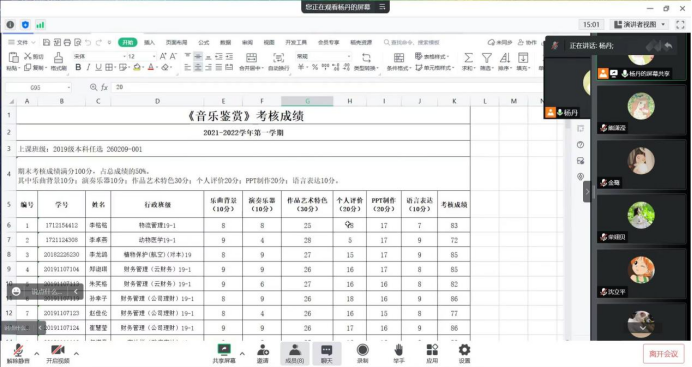Open meeting 设置 gear icon
Screen dimensions: 692x367
tap(464, 354)
